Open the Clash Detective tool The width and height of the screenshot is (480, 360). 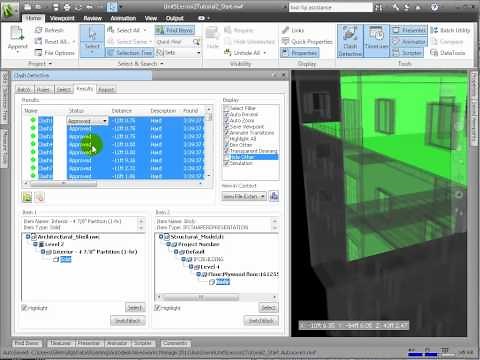point(350,41)
